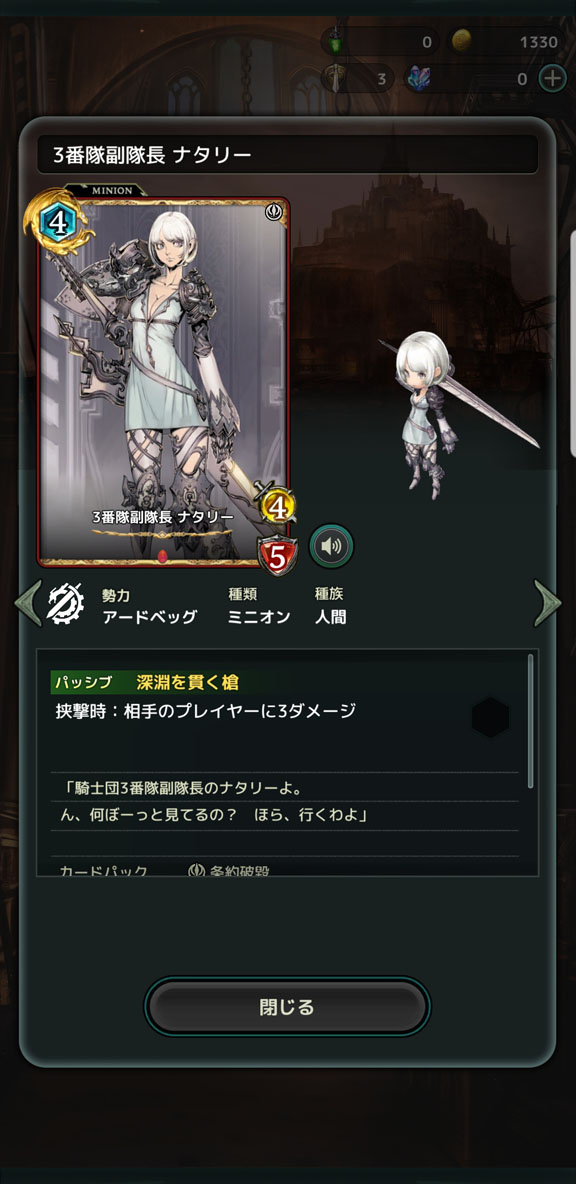
Task: Go to the next card with right arrow
Action: pyautogui.click(x=547, y=603)
